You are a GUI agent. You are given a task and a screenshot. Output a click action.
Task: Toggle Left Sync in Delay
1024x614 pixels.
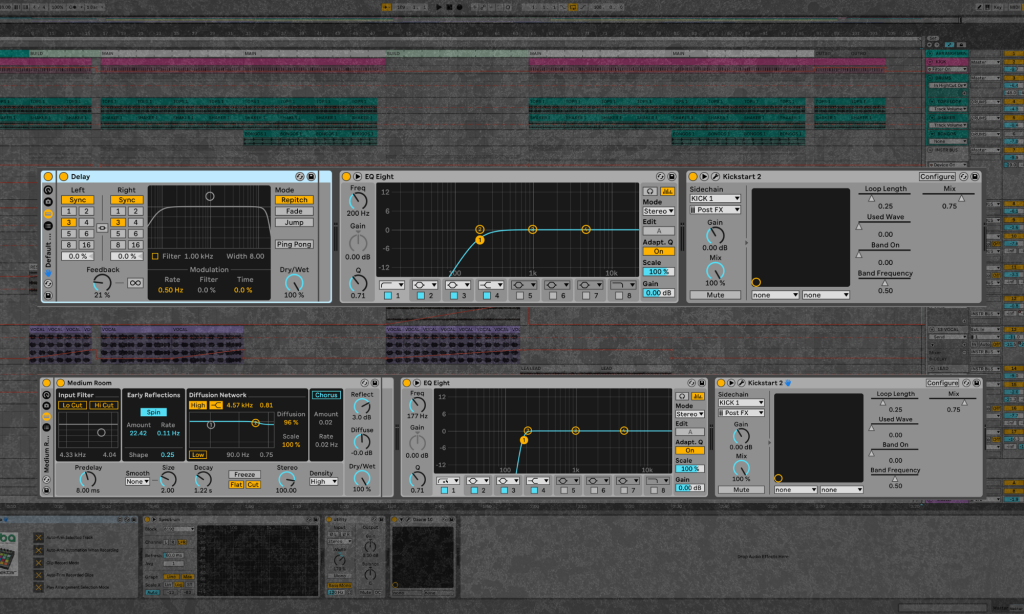tap(78, 200)
